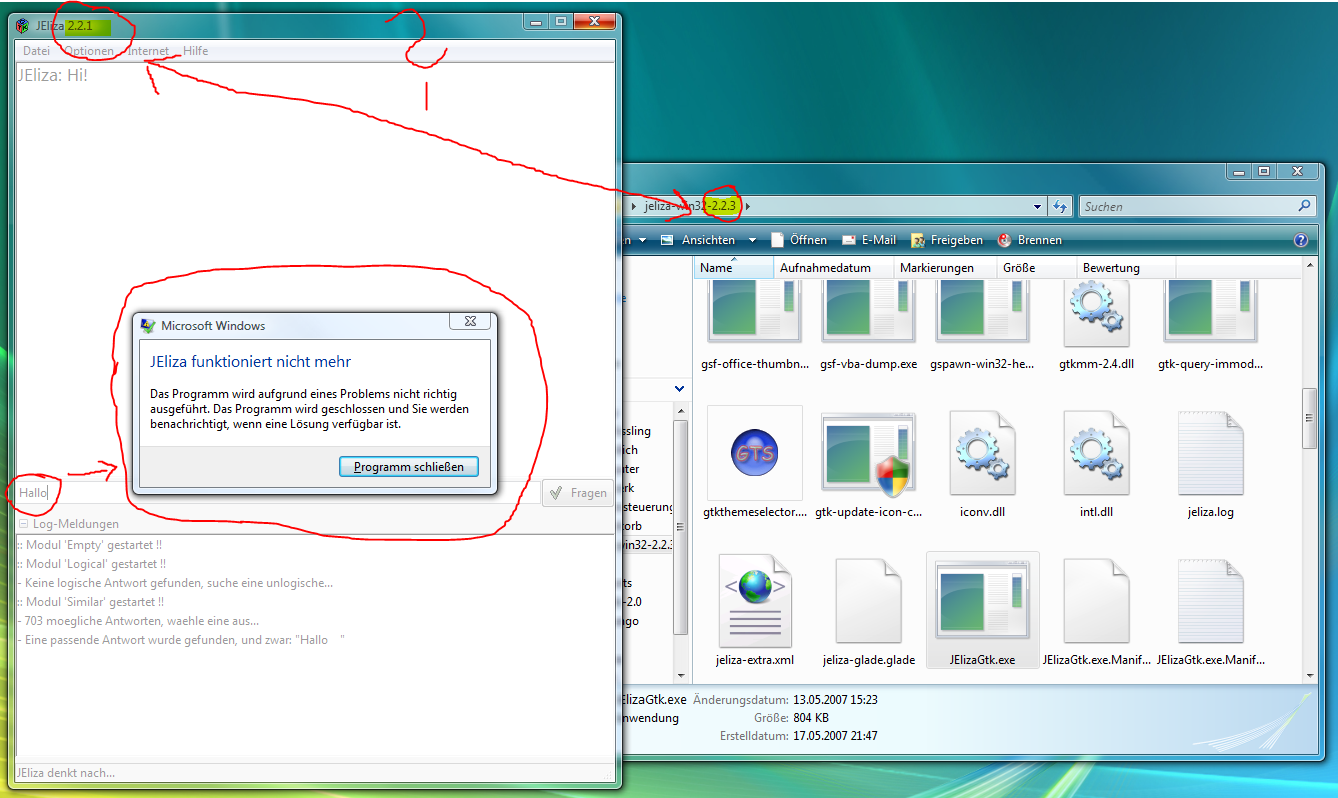Open the Datei menu in JEliza
Image resolution: width=1338 pixels, height=798 pixels.
tap(36, 51)
